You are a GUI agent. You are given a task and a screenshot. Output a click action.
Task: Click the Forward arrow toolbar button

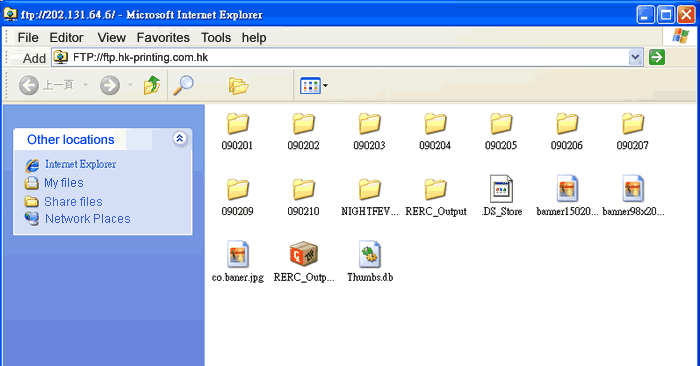coord(110,85)
